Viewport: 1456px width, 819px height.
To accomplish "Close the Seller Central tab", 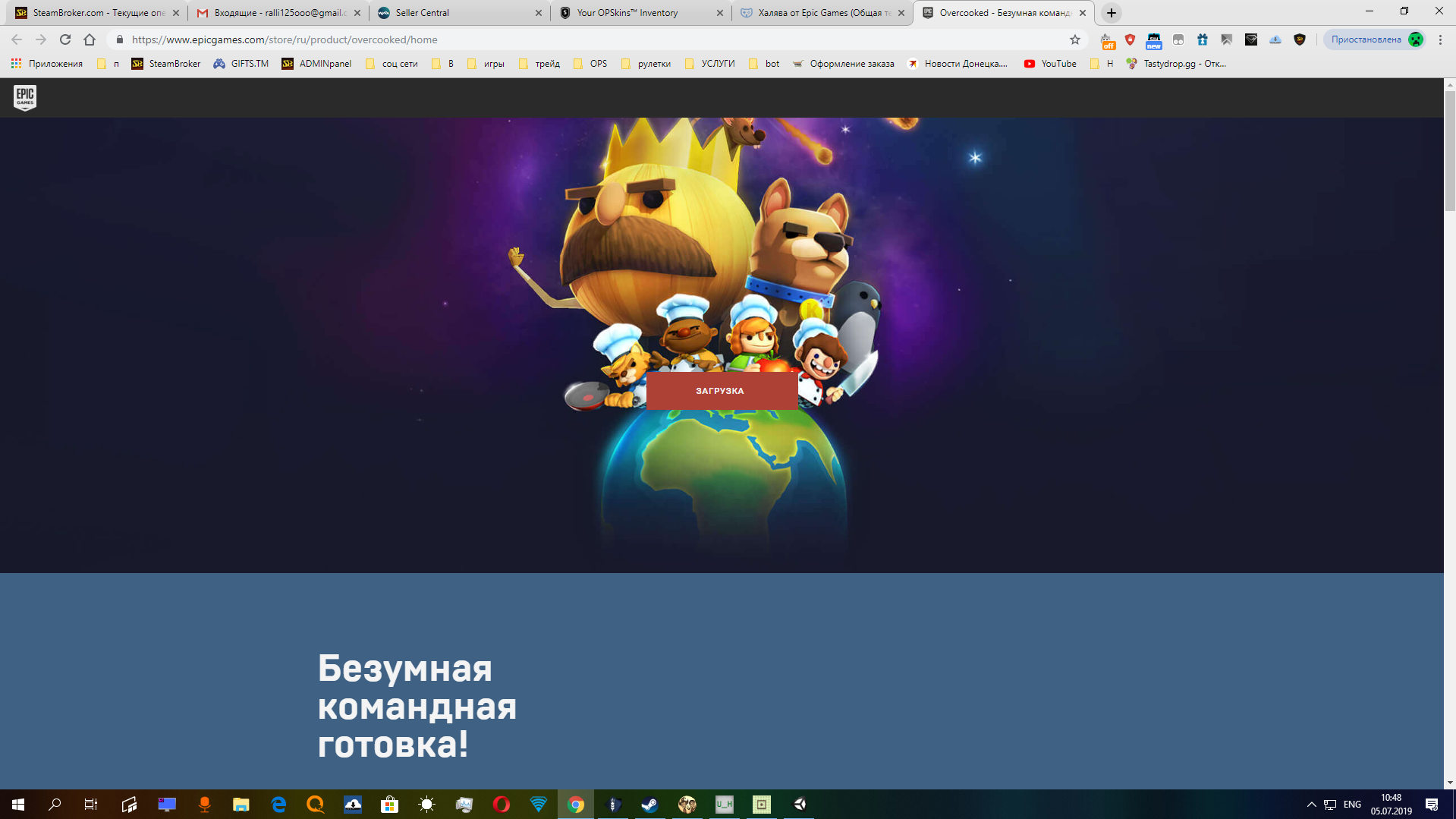I will pos(539,13).
